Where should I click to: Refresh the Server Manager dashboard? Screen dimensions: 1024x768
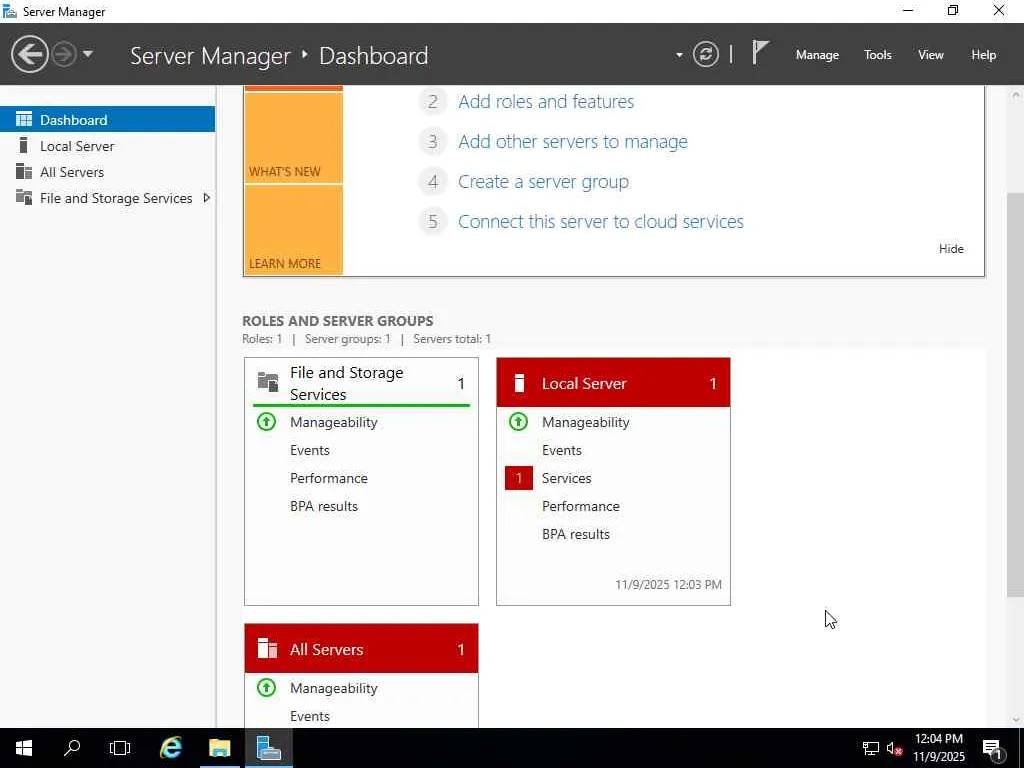pos(705,54)
